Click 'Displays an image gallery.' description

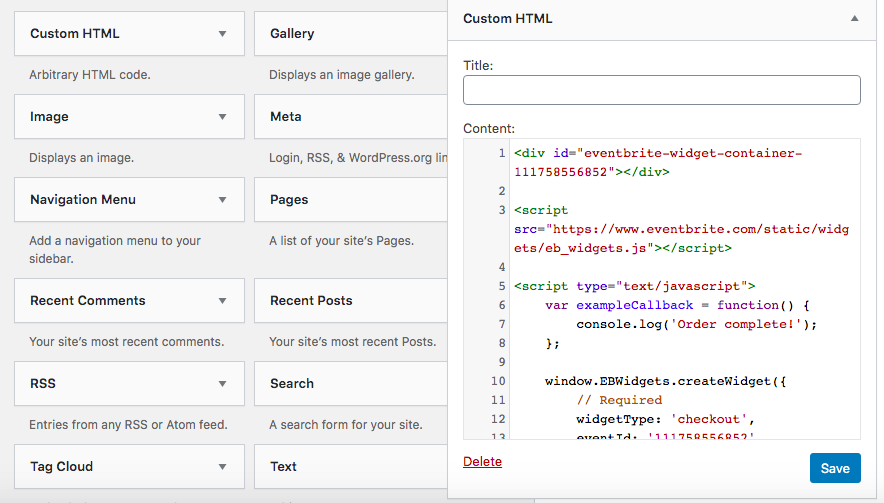tap(342, 74)
